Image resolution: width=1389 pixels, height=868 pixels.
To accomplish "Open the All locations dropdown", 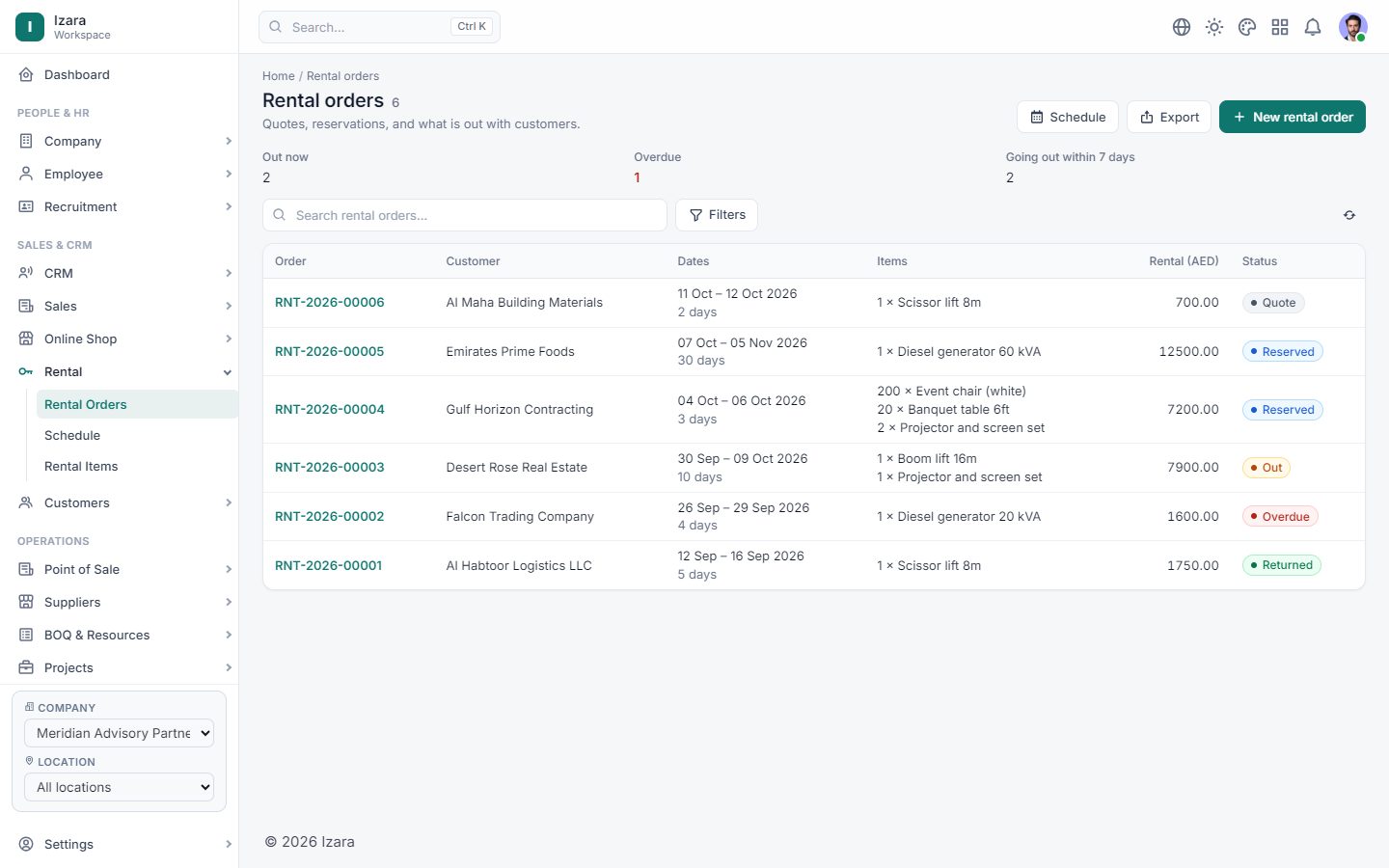I will click(x=119, y=787).
